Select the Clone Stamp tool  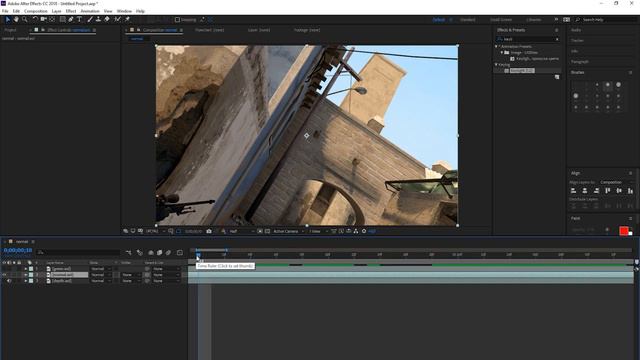pyautogui.click(x=98, y=19)
